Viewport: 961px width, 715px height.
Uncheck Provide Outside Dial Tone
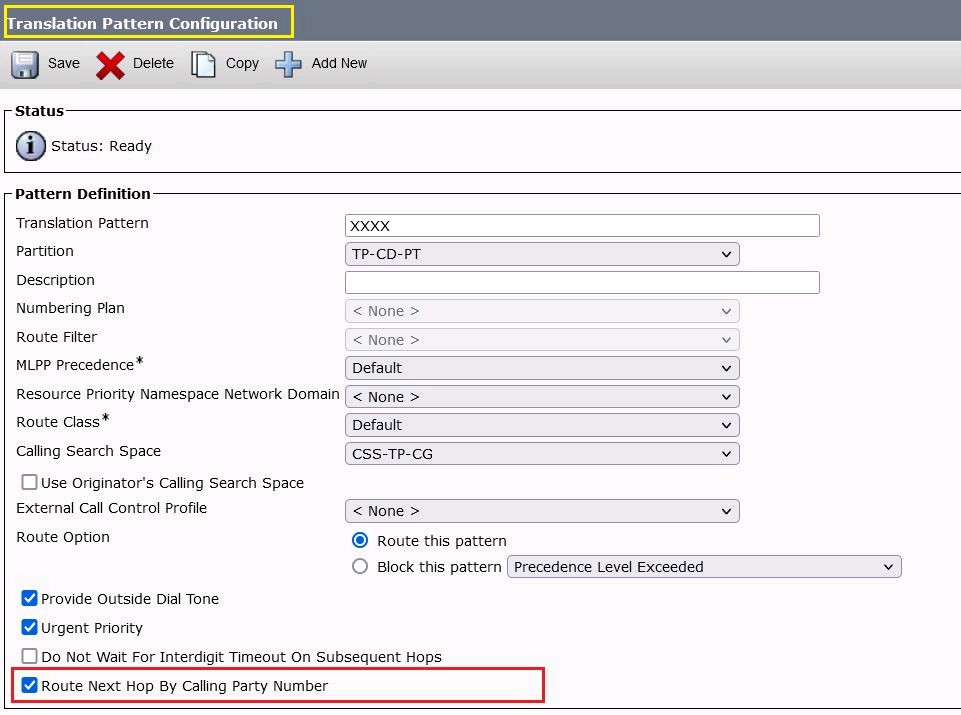pyautogui.click(x=29, y=599)
